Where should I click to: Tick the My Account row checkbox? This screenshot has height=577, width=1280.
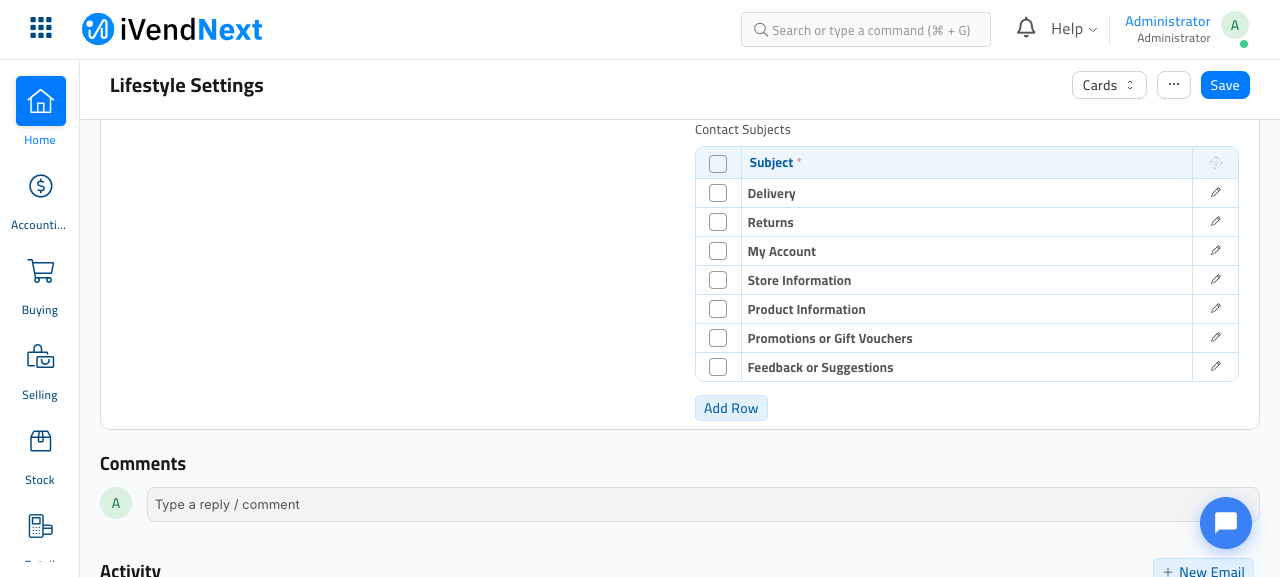(718, 251)
